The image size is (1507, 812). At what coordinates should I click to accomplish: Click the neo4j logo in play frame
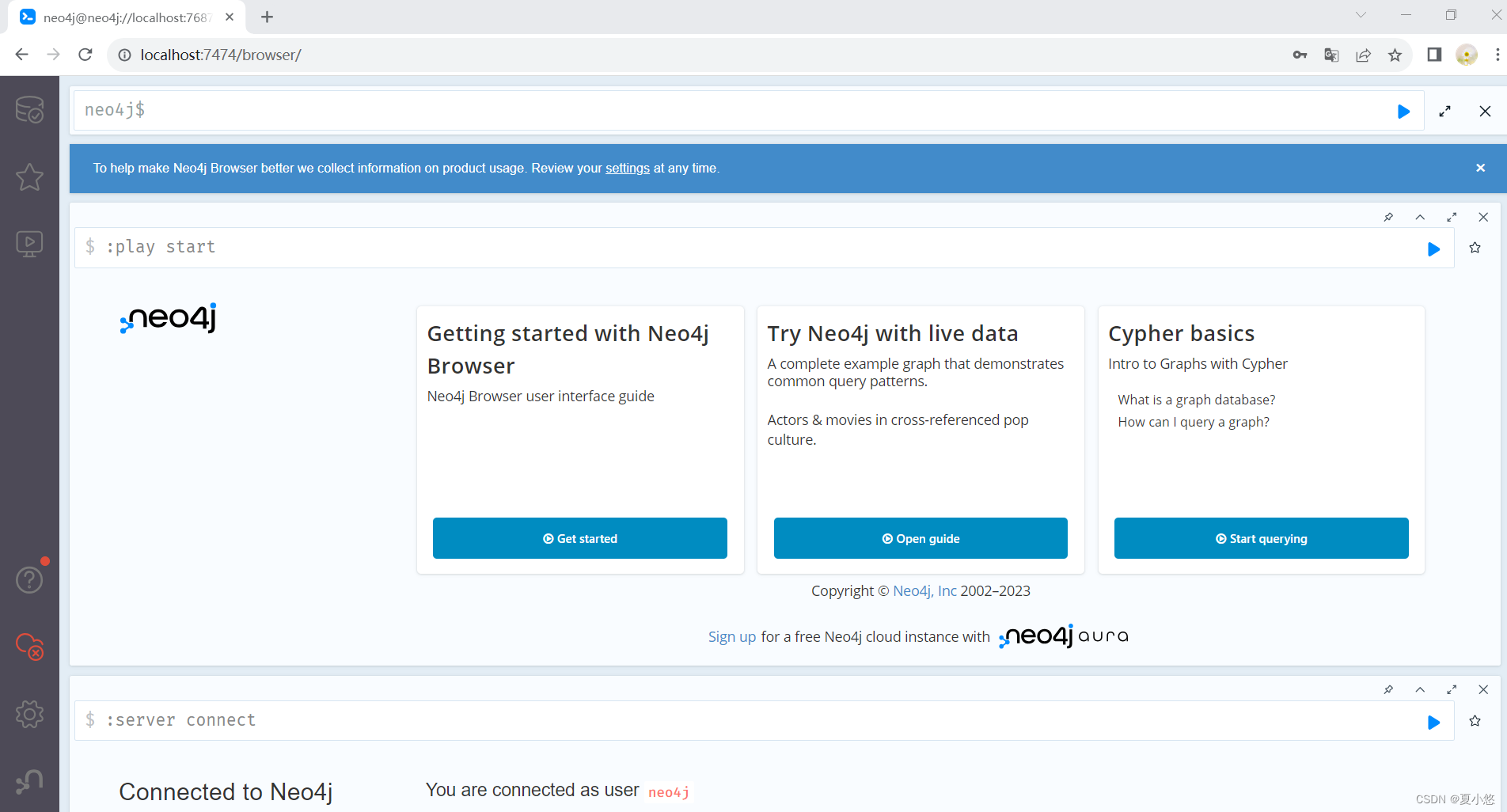tap(168, 318)
